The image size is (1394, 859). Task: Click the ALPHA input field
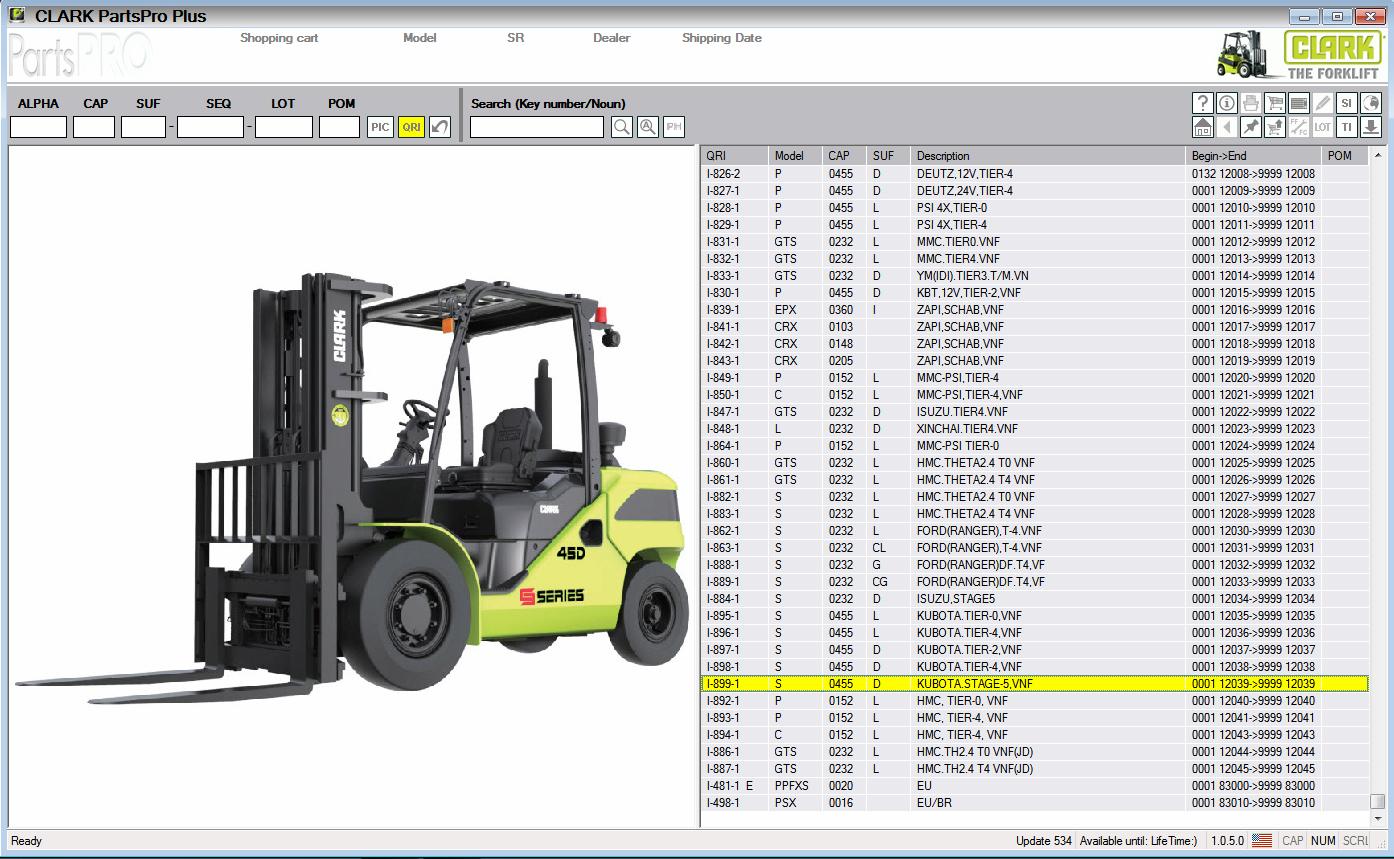click(38, 127)
